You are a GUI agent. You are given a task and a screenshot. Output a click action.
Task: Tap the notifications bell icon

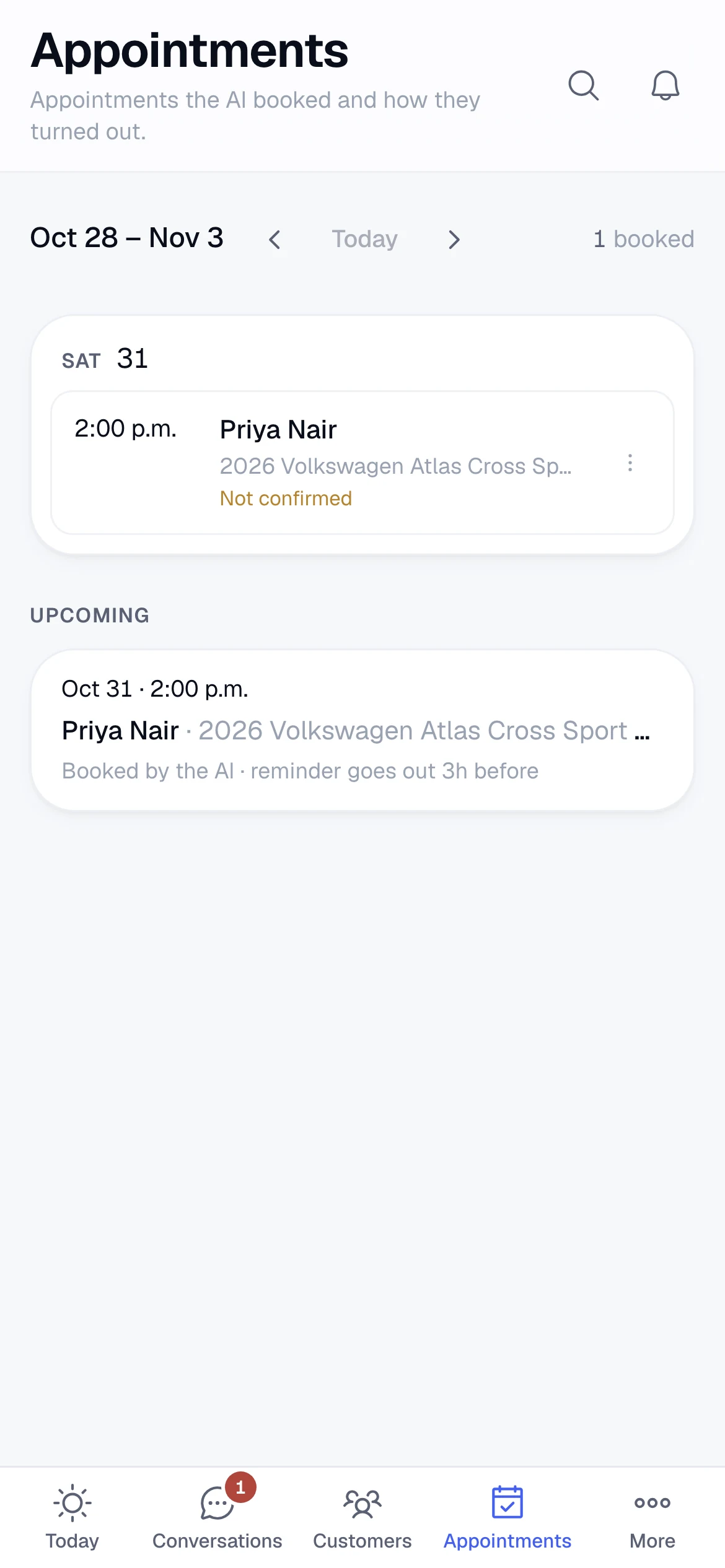coord(665,85)
